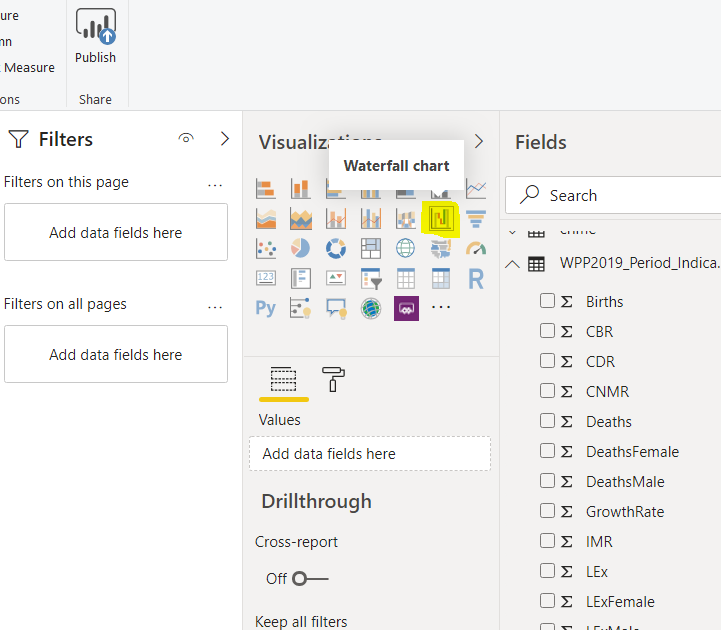Show or hide the Filters pane with the eye icon
The height and width of the screenshot is (630, 721).
coord(186,139)
